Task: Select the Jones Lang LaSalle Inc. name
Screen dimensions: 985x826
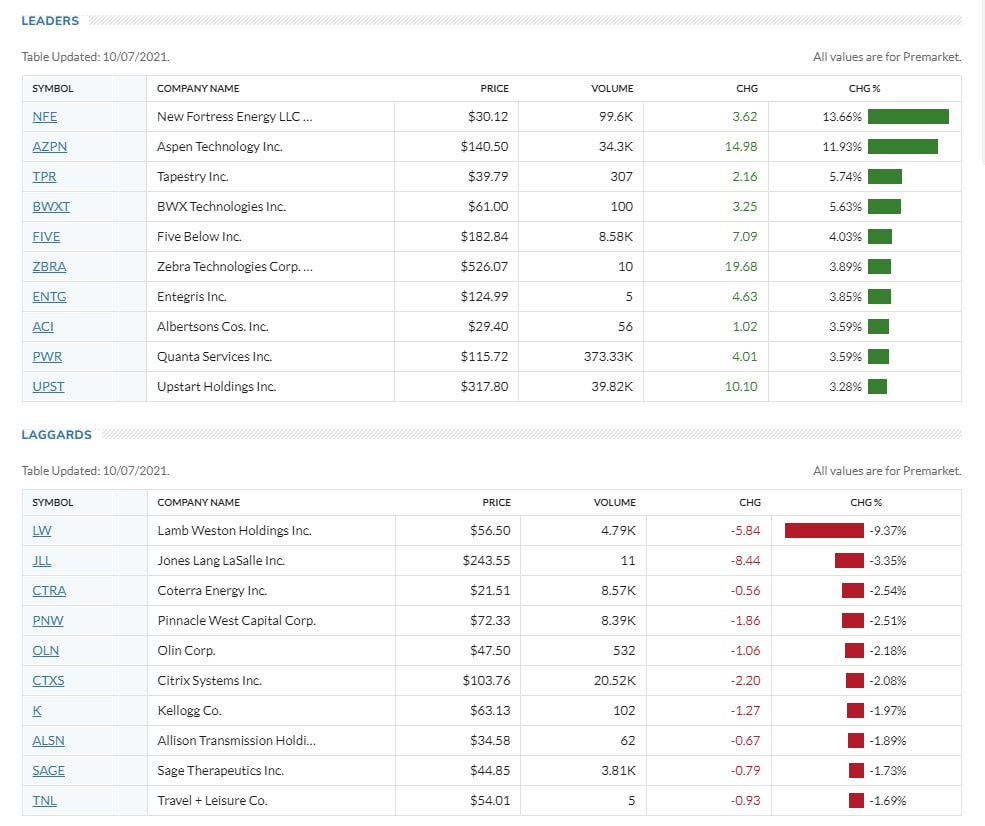Action: pos(221,561)
